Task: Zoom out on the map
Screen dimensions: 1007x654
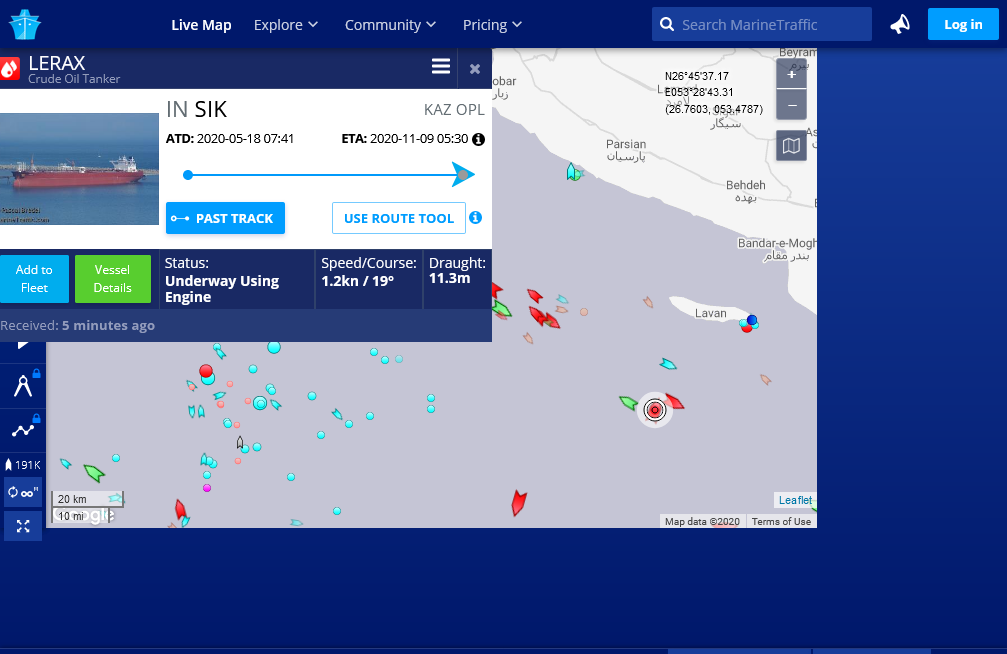Action: pos(792,105)
